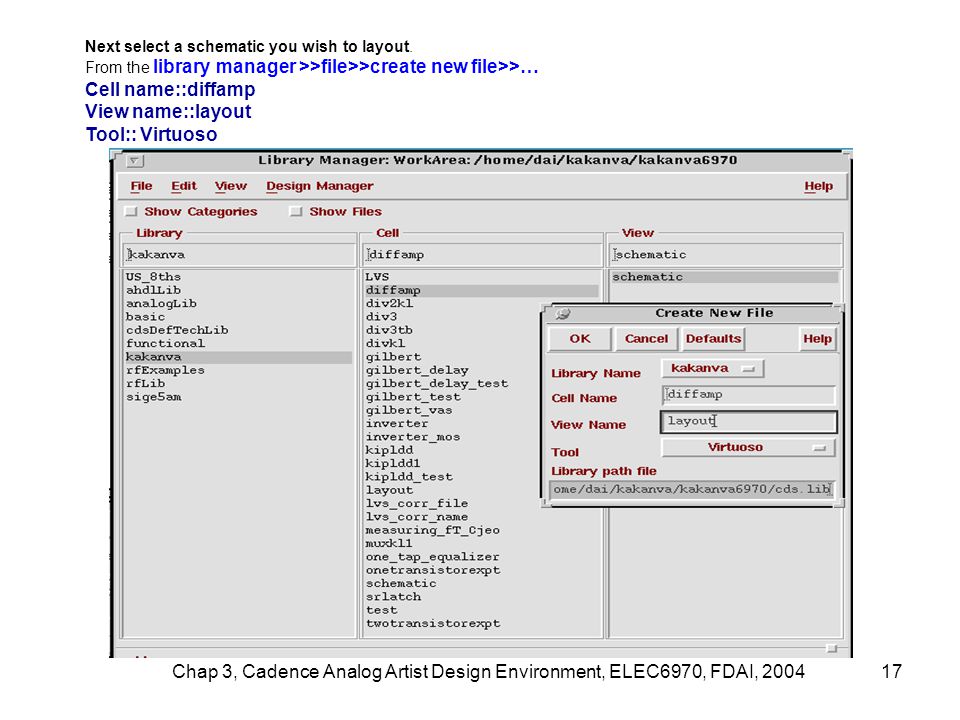Click the Library path file field
The height and width of the screenshot is (720, 960).
[691, 489]
